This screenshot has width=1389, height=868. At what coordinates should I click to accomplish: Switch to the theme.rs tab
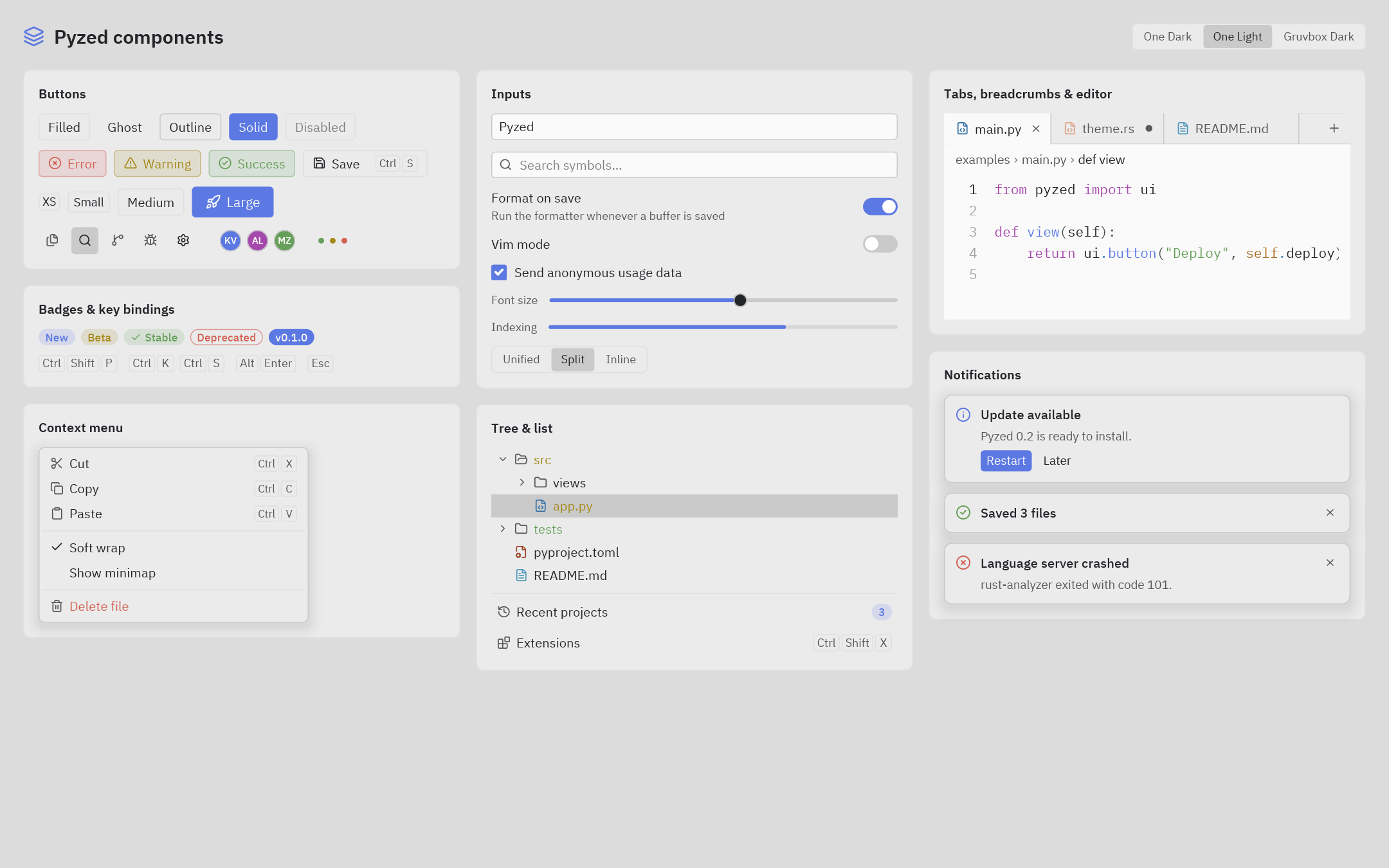point(1107,129)
